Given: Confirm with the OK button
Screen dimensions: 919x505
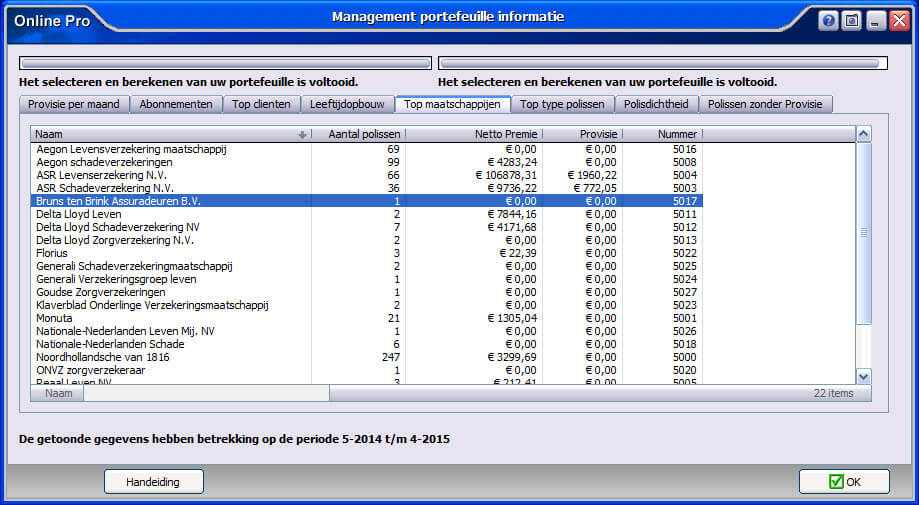Looking at the screenshot, I should coord(845,482).
